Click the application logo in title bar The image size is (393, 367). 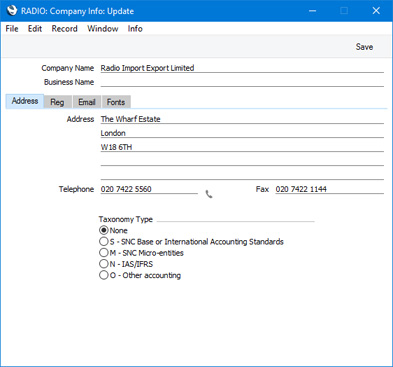coord(12,11)
